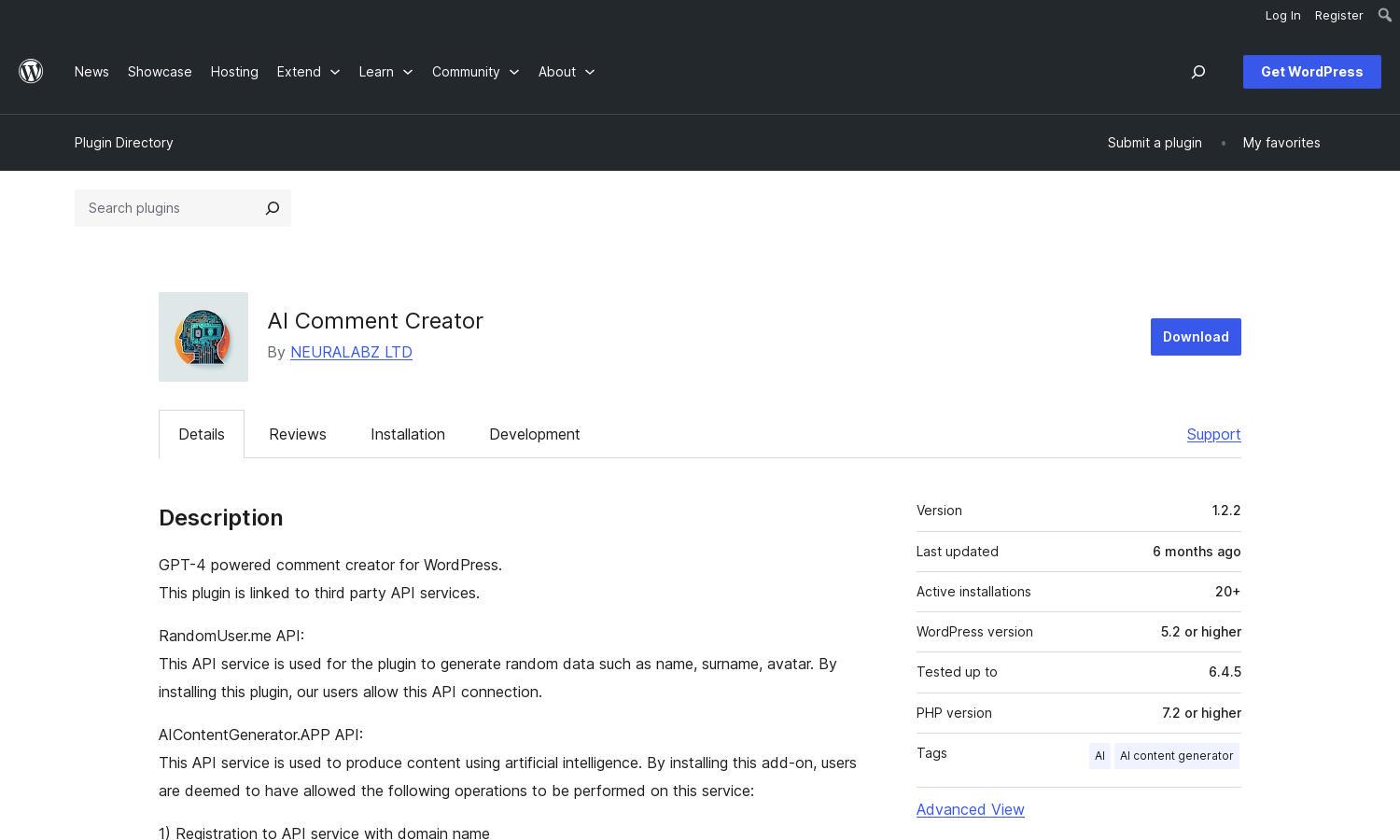Expand the Community menu chevron
Viewport: 1400px width, 840px height.
click(x=514, y=72)
